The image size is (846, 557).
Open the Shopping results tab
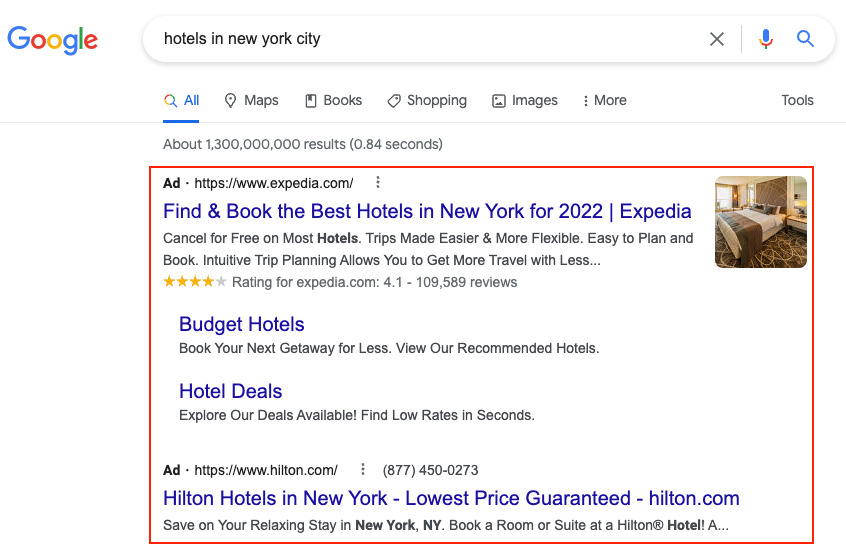pos(427,100)
